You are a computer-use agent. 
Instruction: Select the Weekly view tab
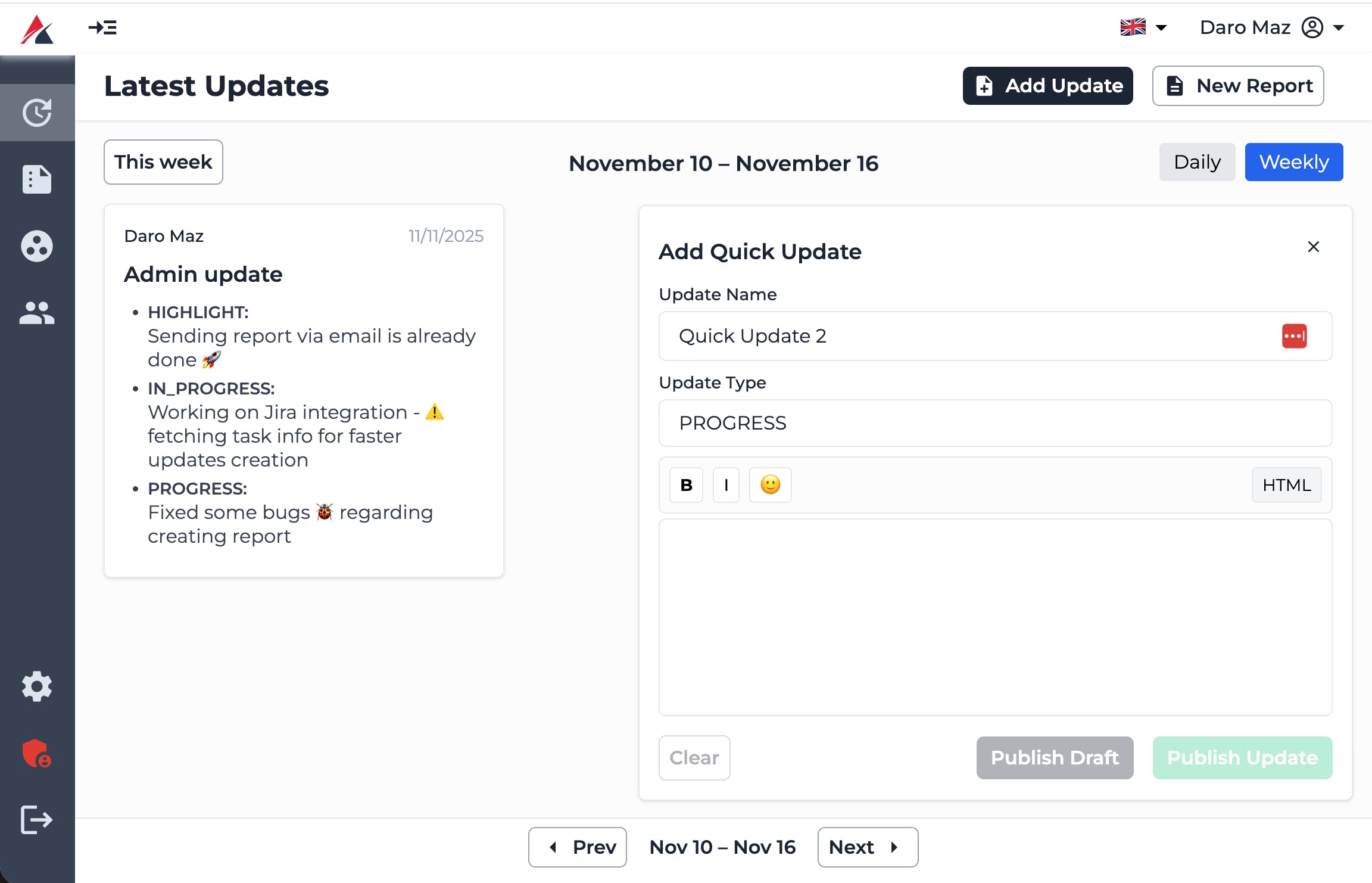pos(1293,162)
